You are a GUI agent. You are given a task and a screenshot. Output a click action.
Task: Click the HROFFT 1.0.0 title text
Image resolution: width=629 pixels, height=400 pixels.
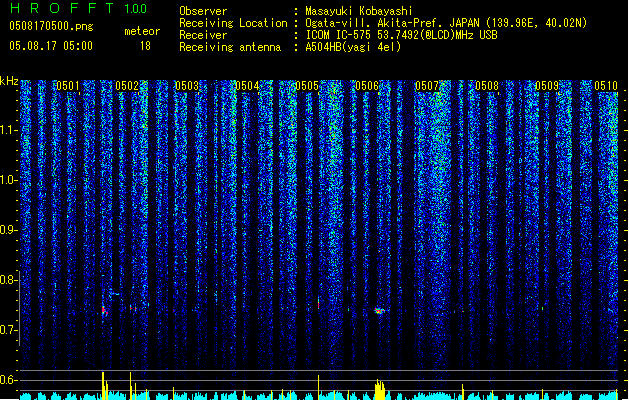[78, 8]
